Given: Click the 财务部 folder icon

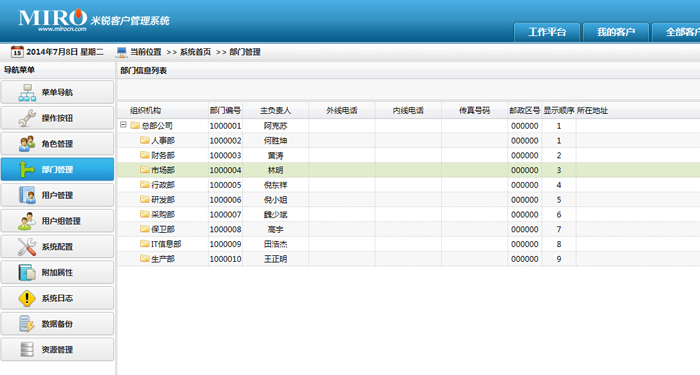Looking at the screenshot, I should coord(145,155).
